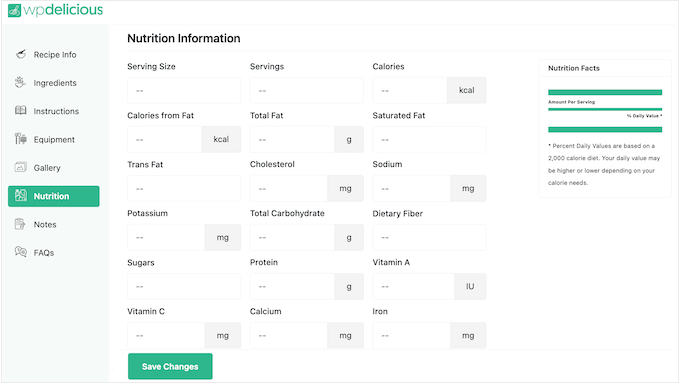The image size is (680, 384).
Task: Click the Saturated Fat field
Action: tap(429, 139)
